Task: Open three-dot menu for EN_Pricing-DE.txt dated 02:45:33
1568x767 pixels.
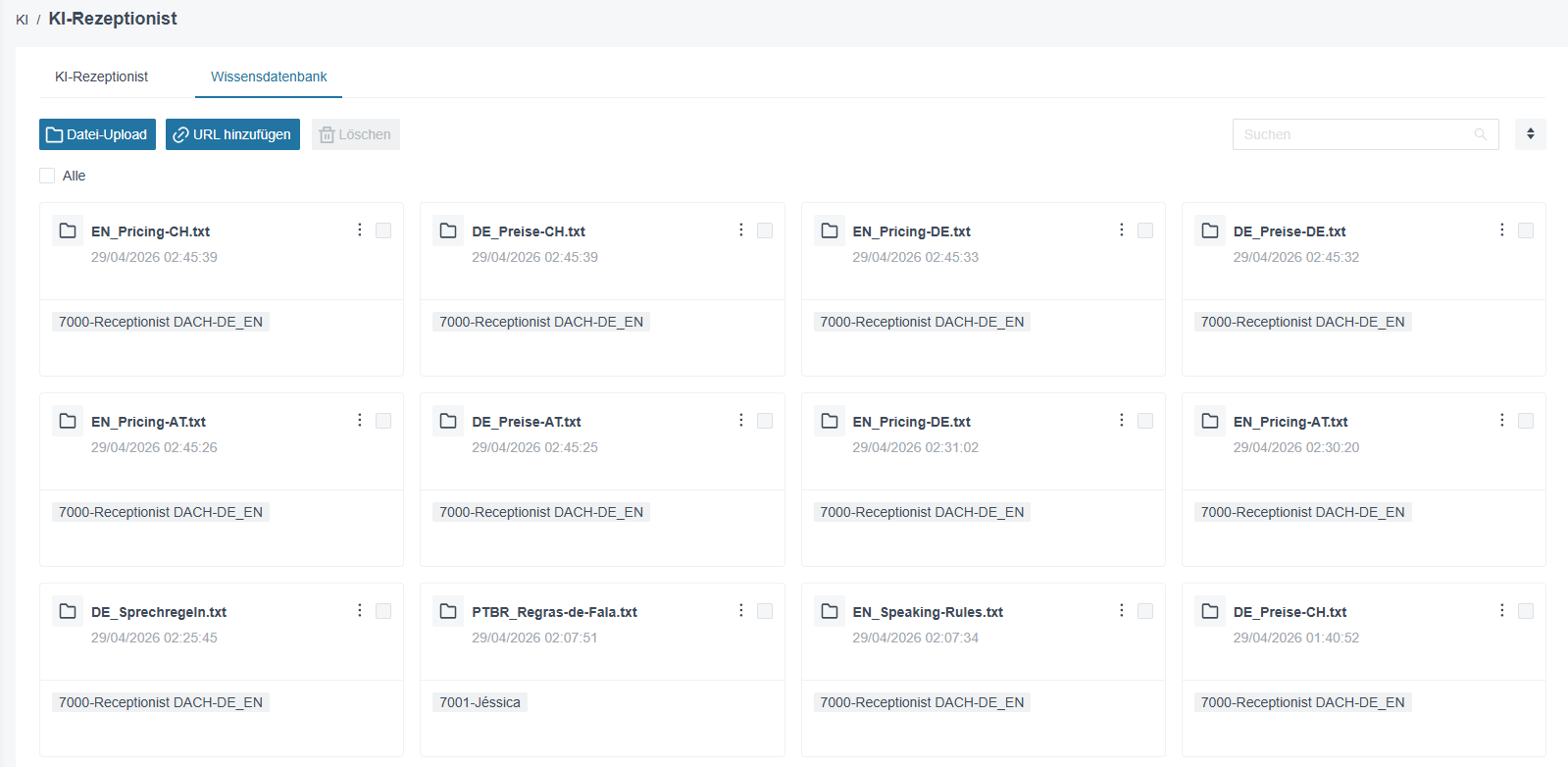Action: [1121, 230]
